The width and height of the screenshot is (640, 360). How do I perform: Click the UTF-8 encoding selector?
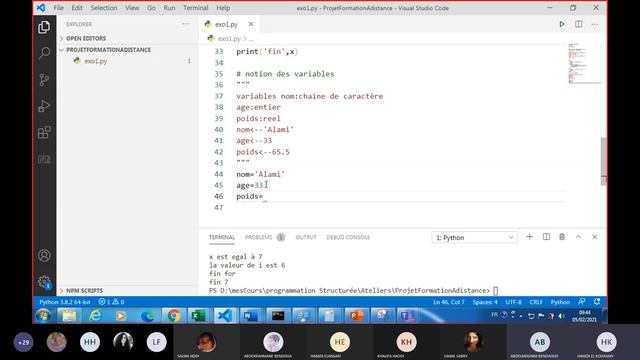(513, 302)
